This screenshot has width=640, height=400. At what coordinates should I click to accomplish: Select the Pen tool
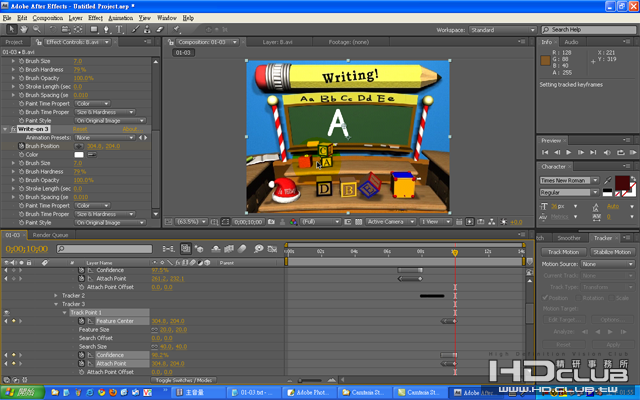(x=107, y=29)
